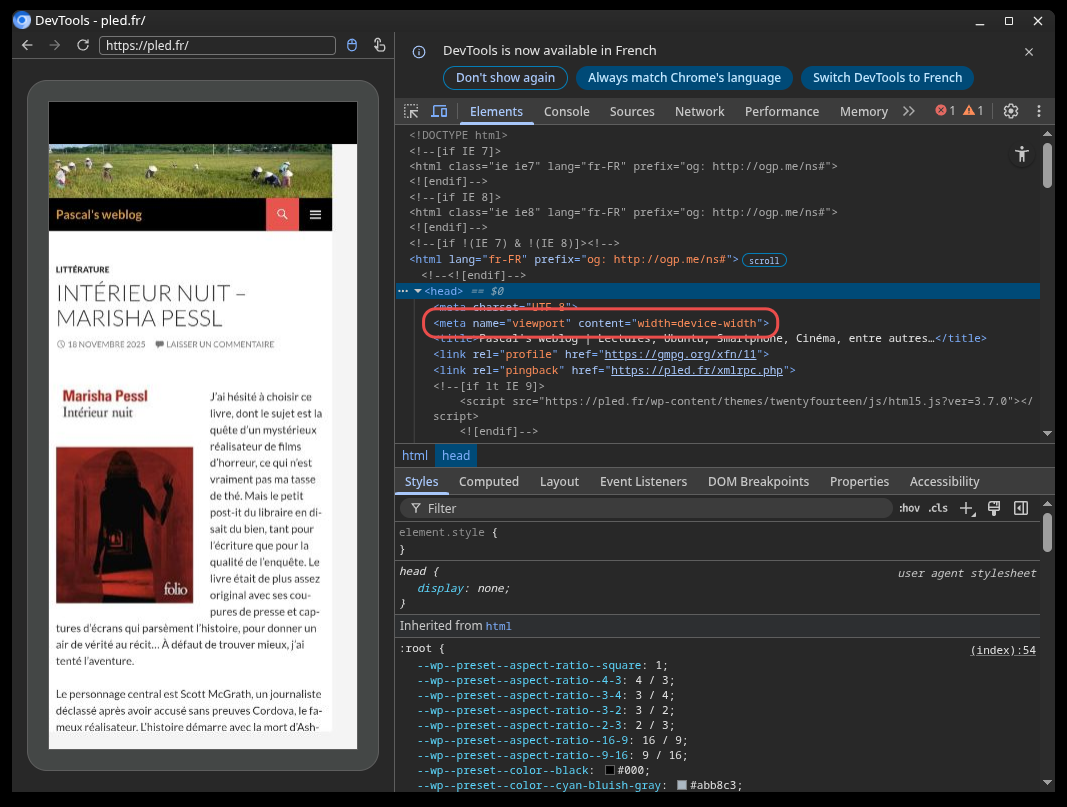Click the black color swatch for #000
The width and height of the screenshot is (1067, 807).
[610, 771]
